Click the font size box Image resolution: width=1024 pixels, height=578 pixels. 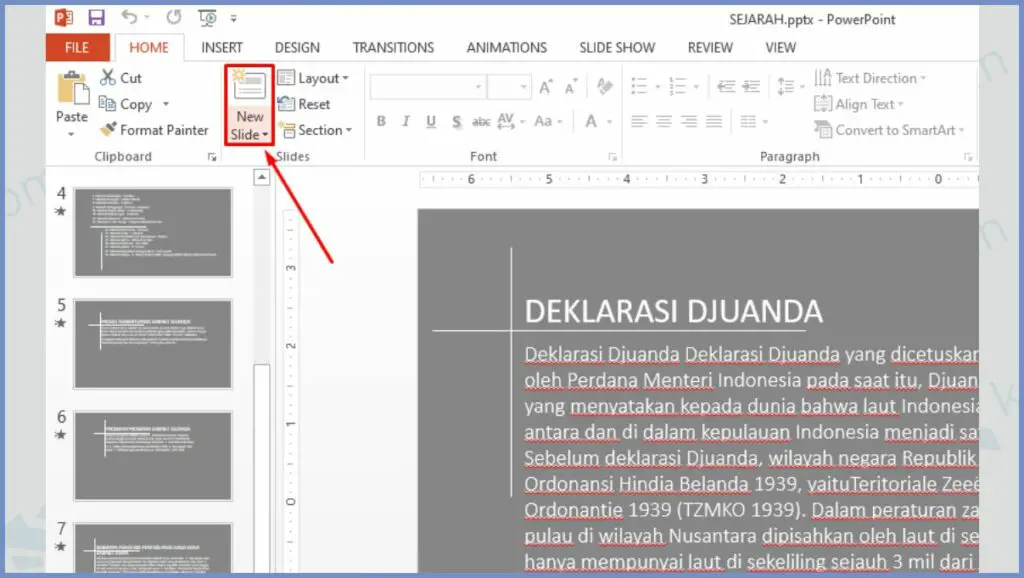[x=509, y=87]
